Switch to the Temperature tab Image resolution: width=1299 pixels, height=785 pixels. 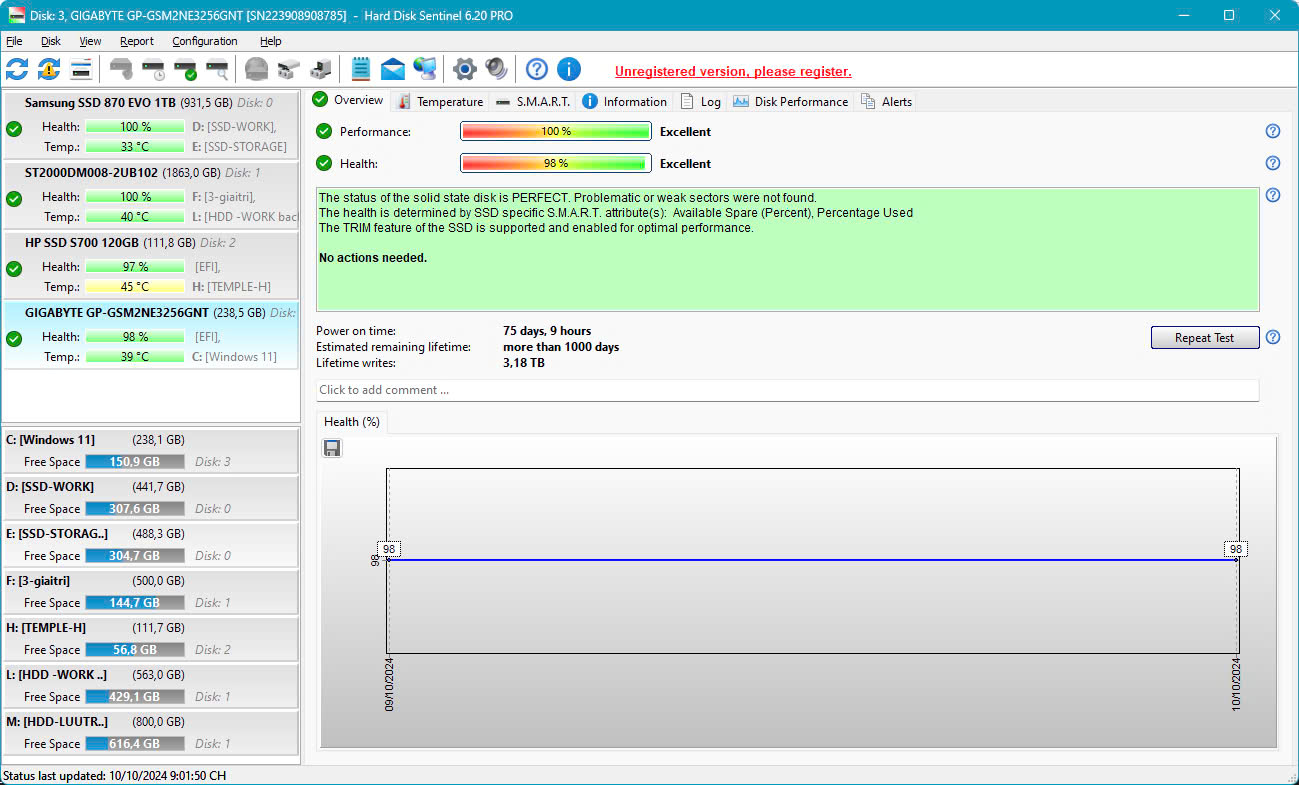click(x=440, y=101)
